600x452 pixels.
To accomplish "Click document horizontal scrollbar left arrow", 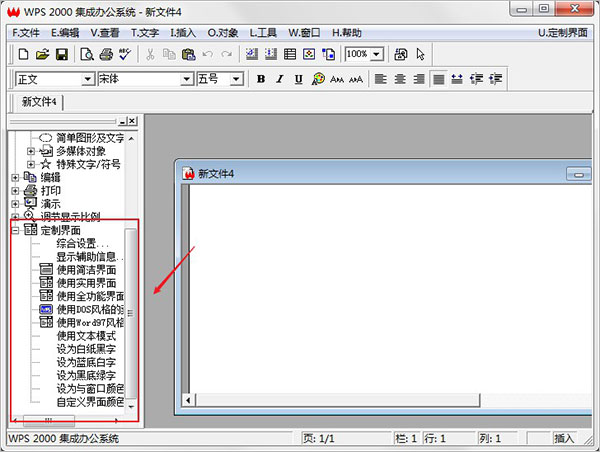I will tap(188, 400).
